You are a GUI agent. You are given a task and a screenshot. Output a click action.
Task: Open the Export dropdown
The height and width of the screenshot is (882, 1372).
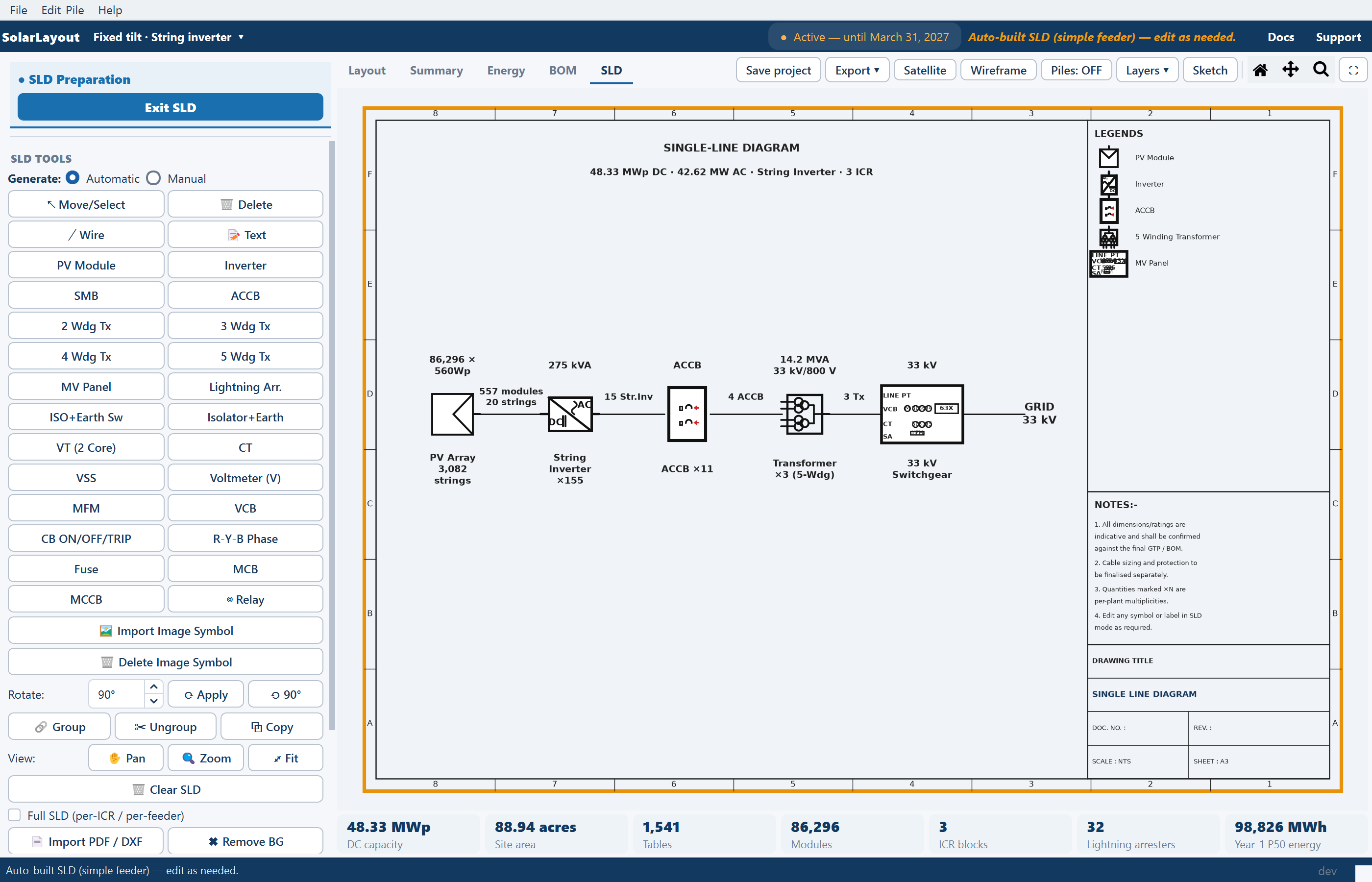[x=857, y=70]
